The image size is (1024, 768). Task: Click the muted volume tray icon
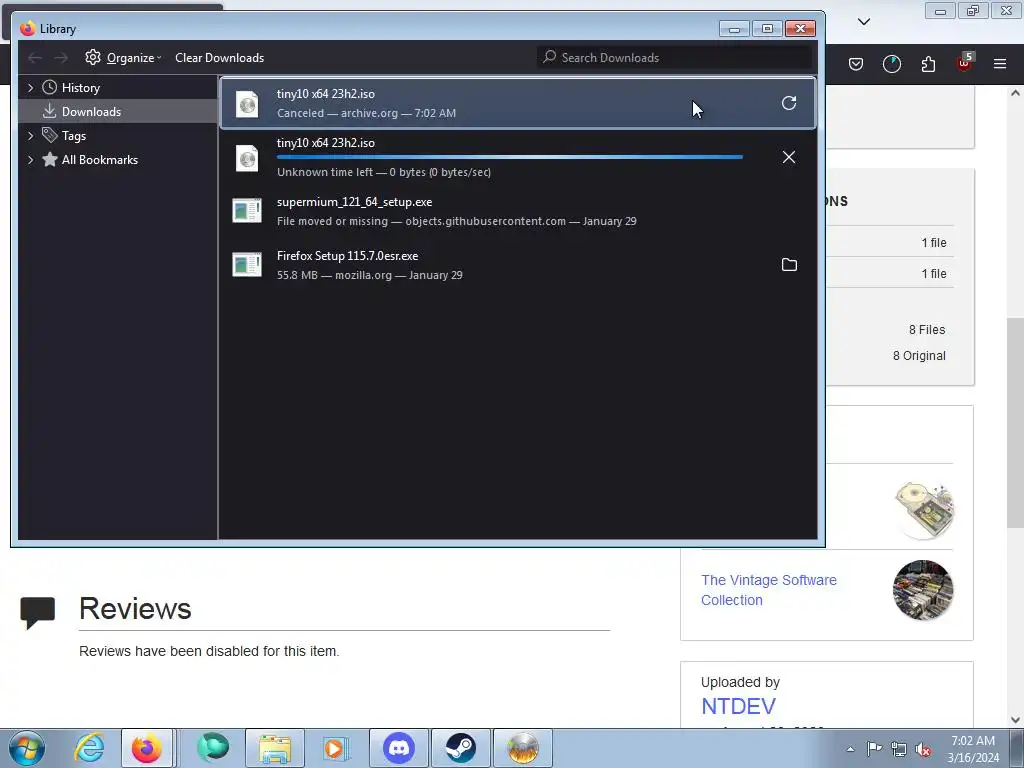click(x=923, y=749)
